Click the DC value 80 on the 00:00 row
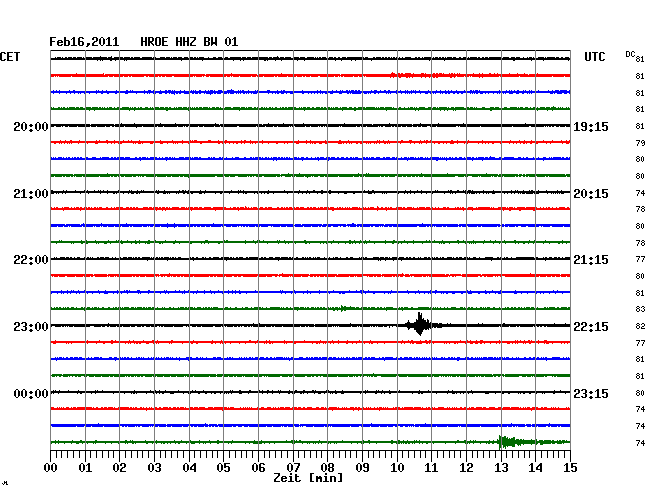Image resolution: width=650 pixels, height=494 pixels. coord(640,393)
